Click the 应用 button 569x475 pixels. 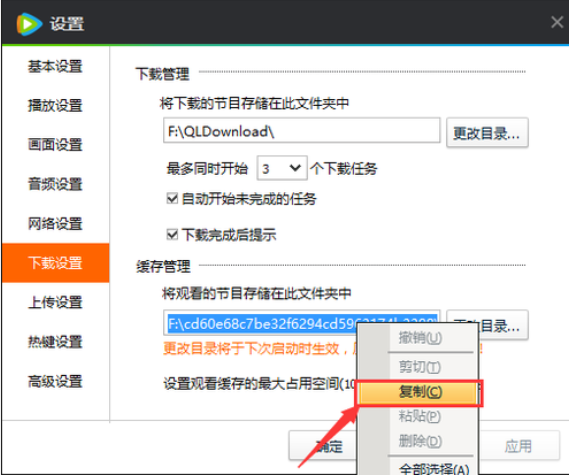click(x=519, y=446)
